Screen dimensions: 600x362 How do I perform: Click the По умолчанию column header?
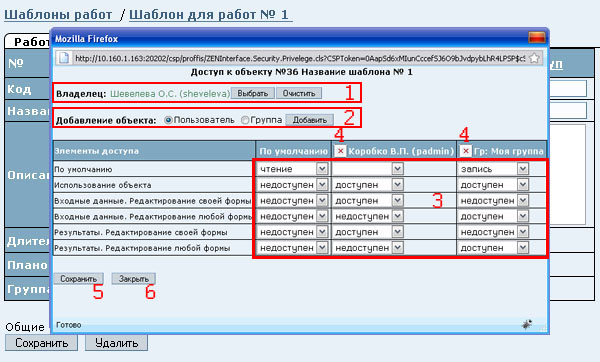coord(293,152)
